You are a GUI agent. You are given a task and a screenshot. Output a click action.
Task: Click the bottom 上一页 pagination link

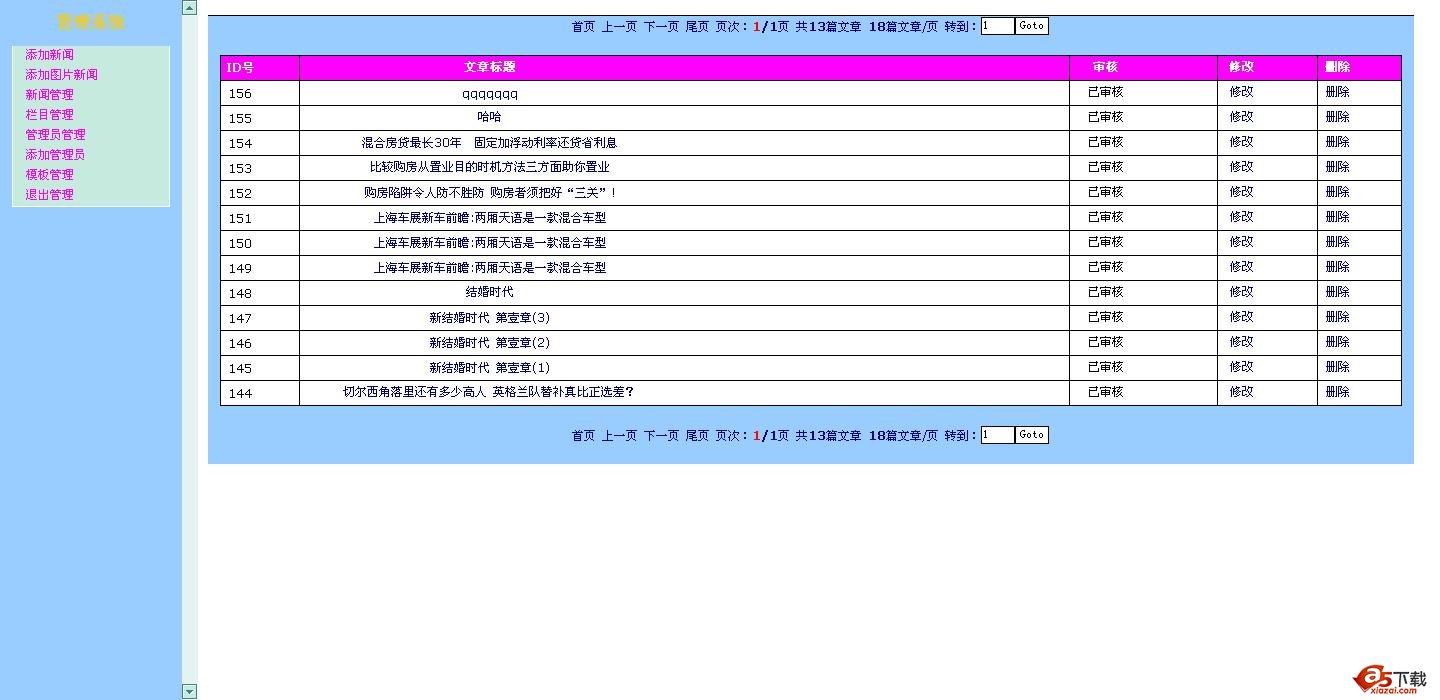click(x=619, y=436)
